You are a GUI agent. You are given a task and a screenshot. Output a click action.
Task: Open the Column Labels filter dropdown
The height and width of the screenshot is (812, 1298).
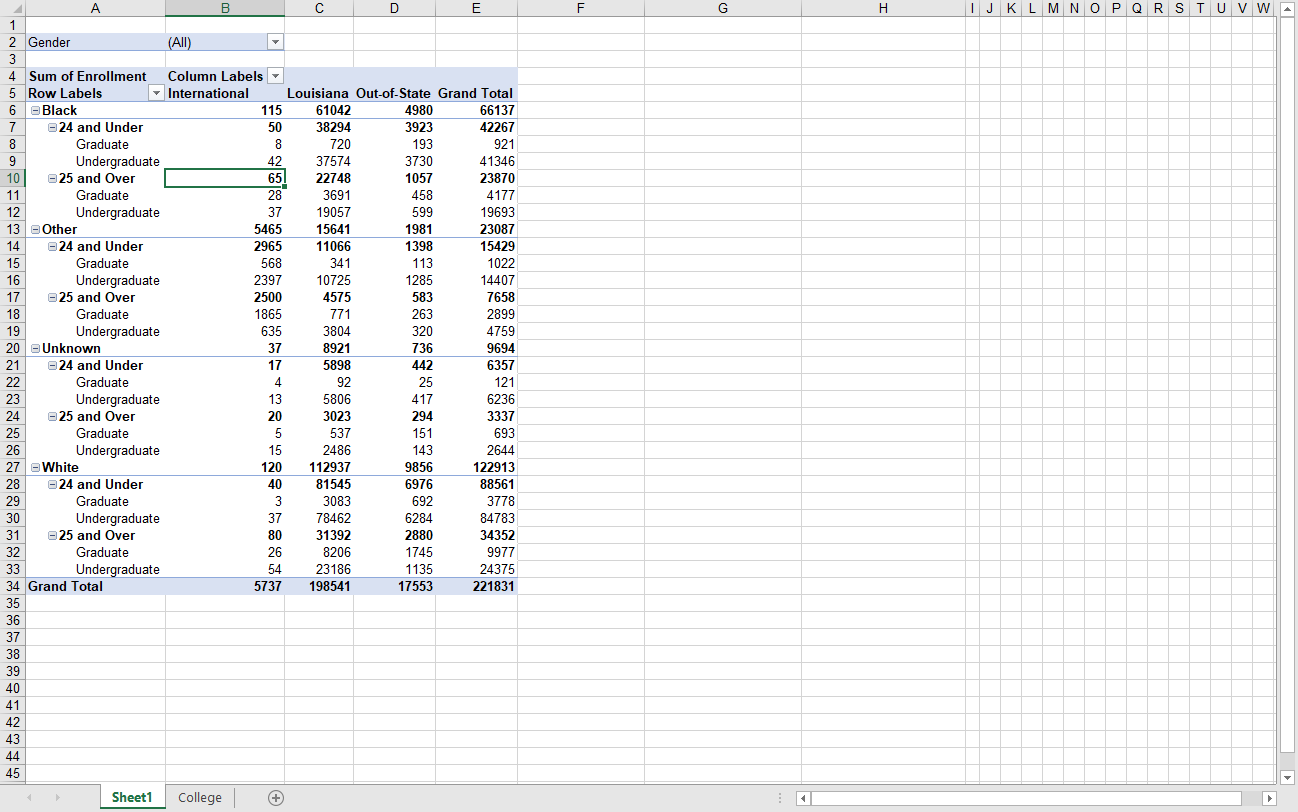274,76
